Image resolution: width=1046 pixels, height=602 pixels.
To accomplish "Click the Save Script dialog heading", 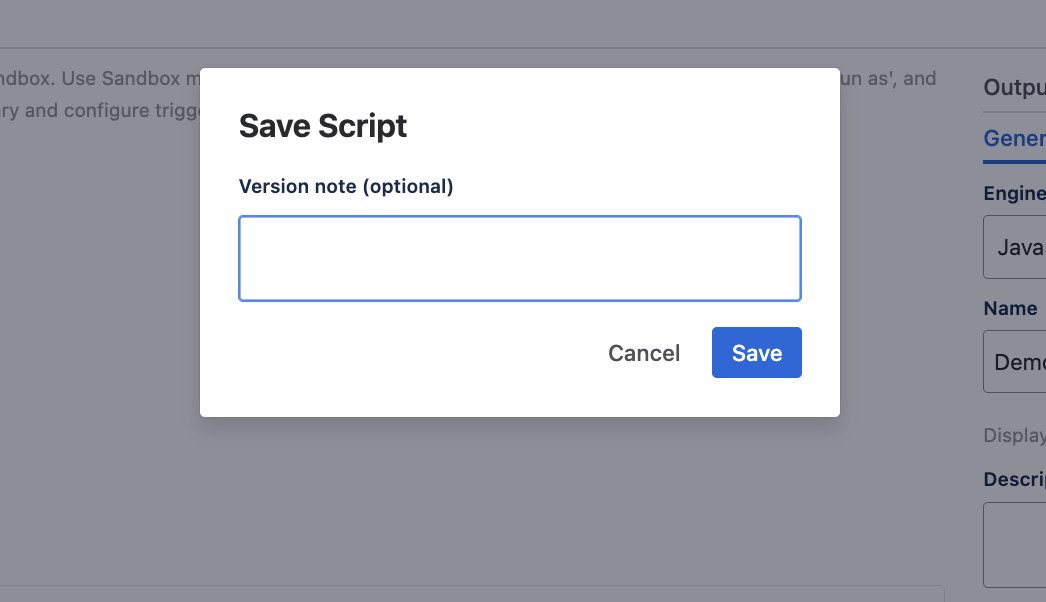I will tap(323, 126).
